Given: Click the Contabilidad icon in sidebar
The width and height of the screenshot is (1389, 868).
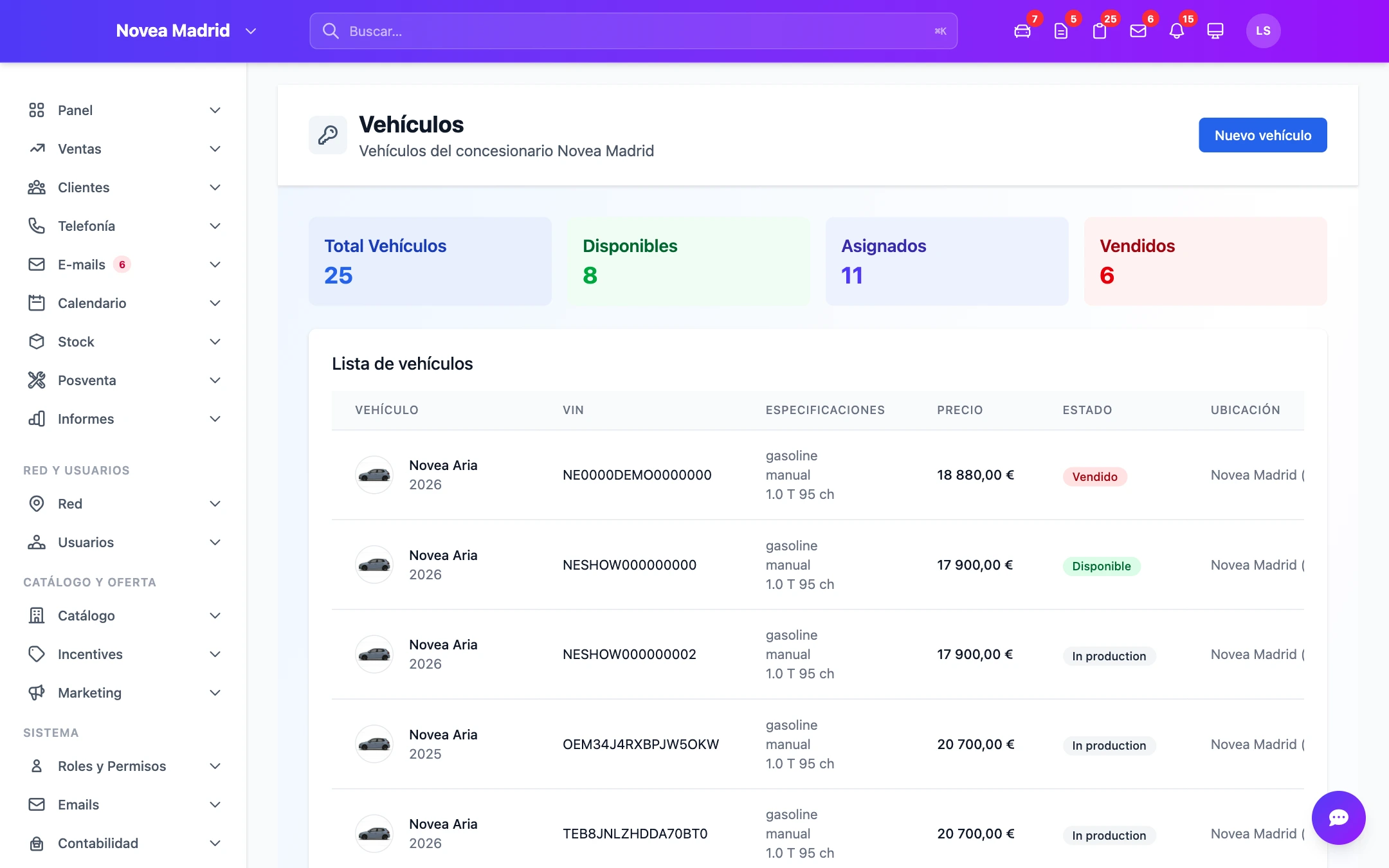Looking at the screenshot, I should pos(37,843).
